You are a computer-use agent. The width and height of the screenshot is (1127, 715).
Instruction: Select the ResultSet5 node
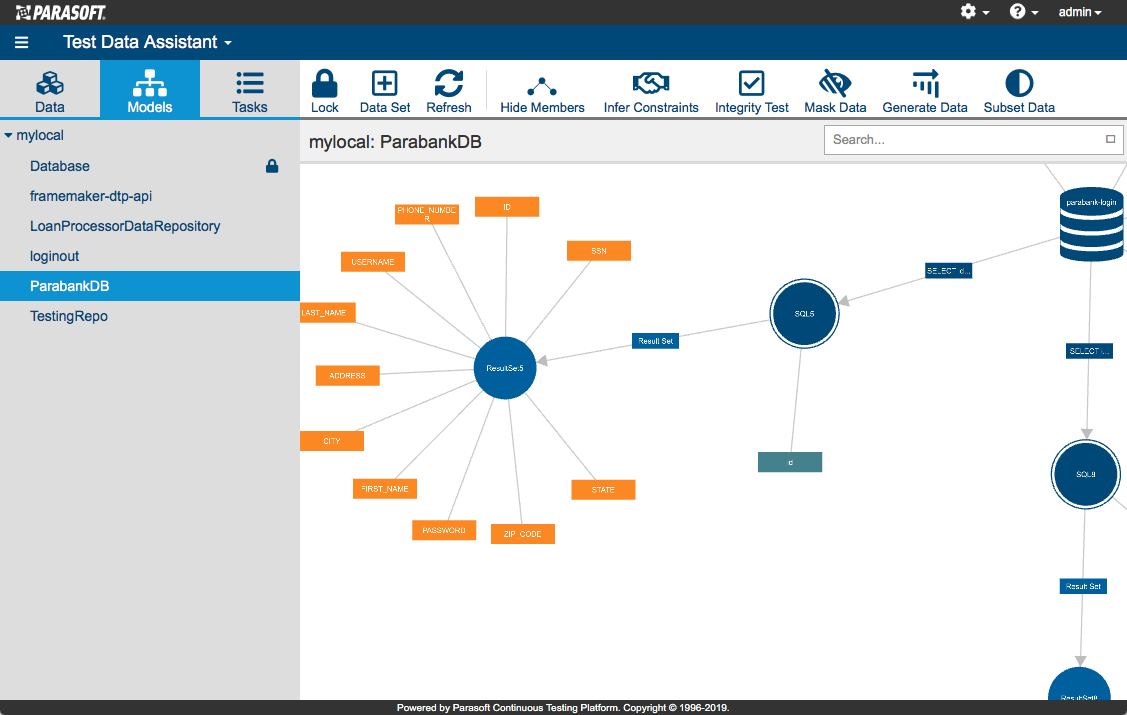click(505, 368)
